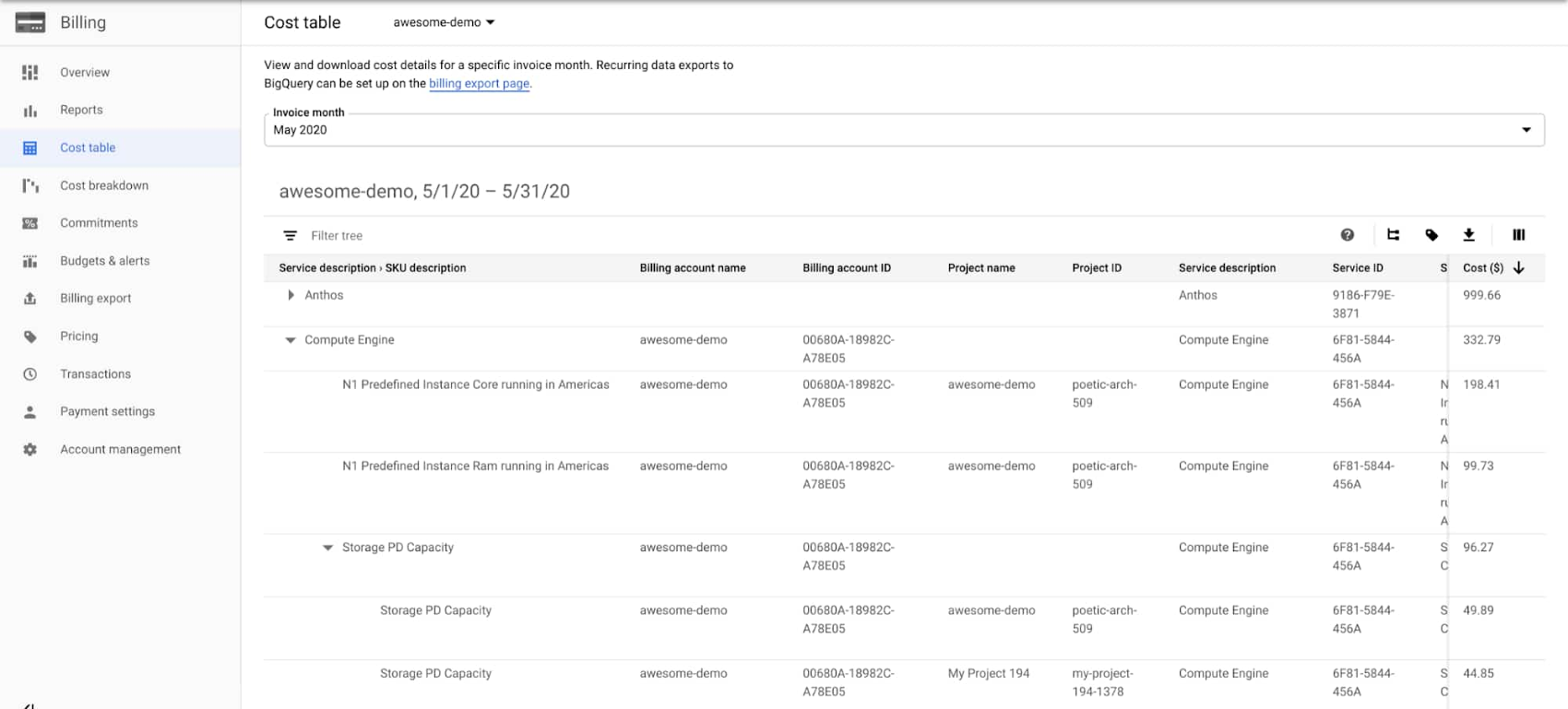Click the Project ID column header

(1097, 268)
